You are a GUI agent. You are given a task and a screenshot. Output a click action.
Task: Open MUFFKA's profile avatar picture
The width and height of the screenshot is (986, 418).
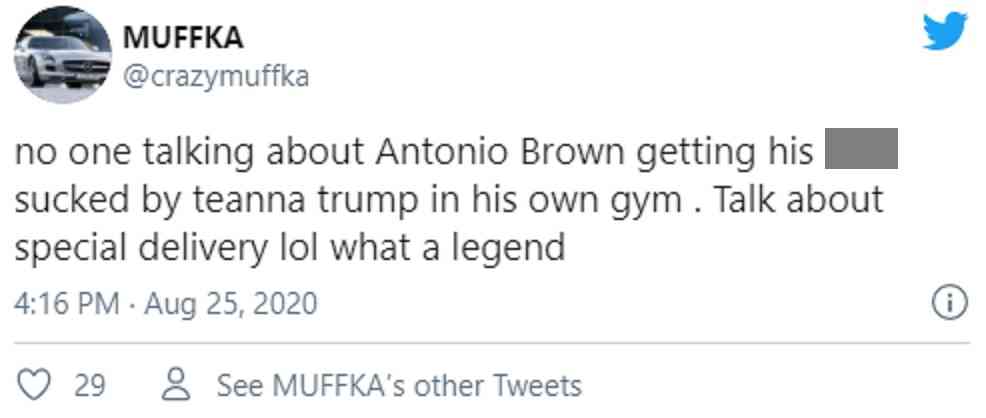coord(62,55)
